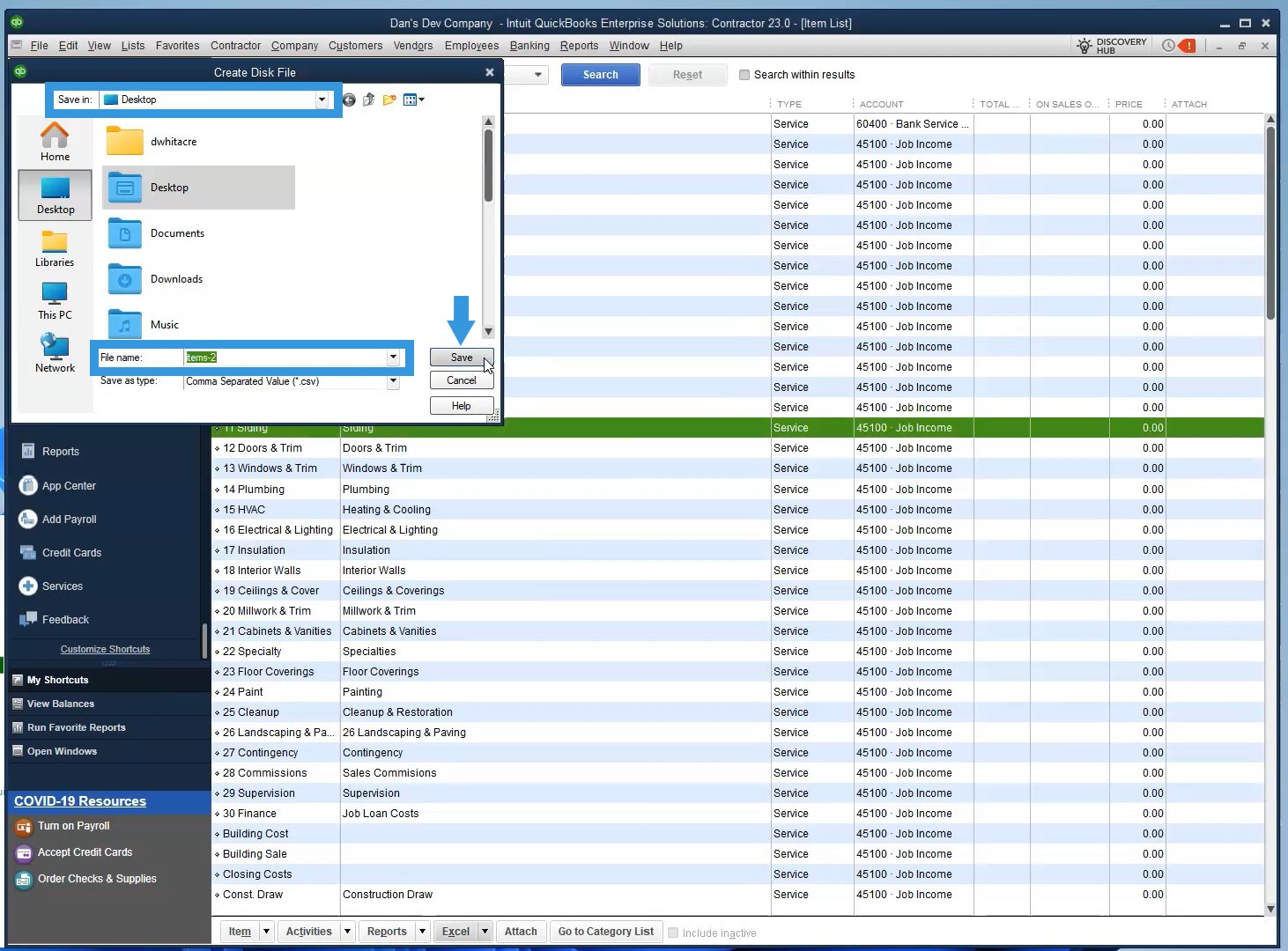Go back to last folder visited

click(350, 100)
